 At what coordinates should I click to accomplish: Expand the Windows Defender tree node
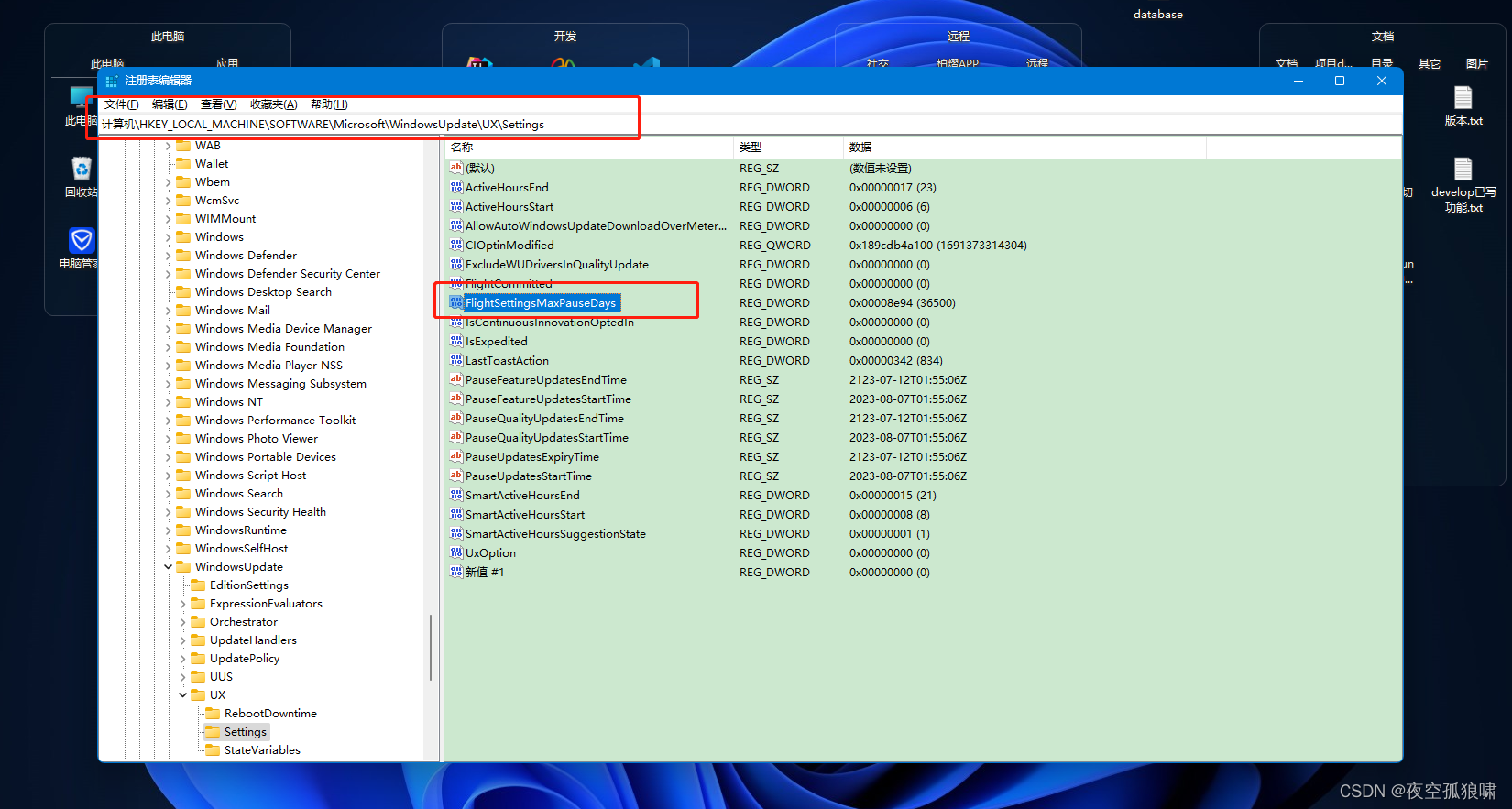(x=168, y=255)
